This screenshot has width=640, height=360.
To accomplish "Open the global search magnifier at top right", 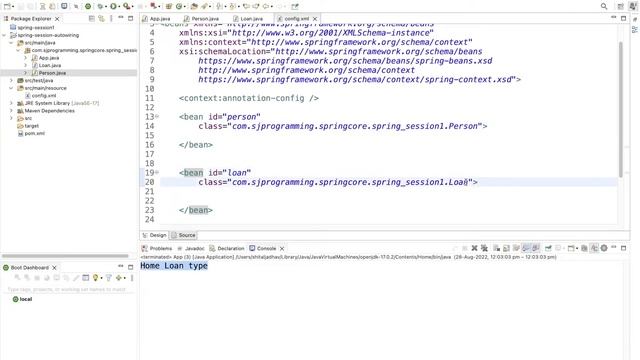I will (x=604, y=6).
